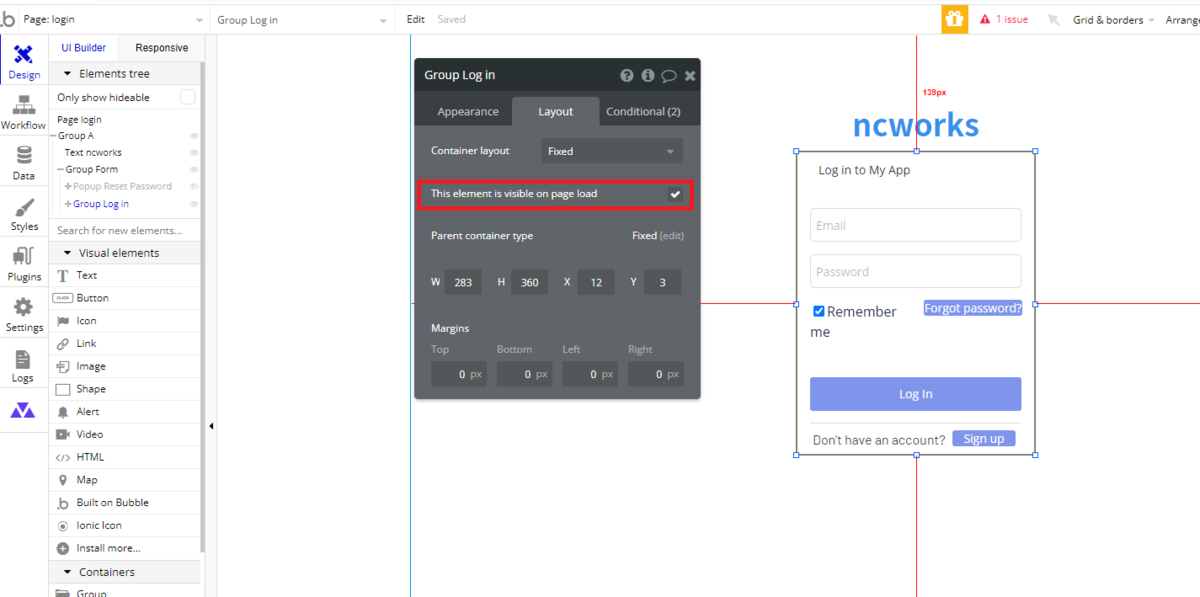1200x597 pixels.
Task: Open the Settings gear icon
Action: click(x=24, y=315)
